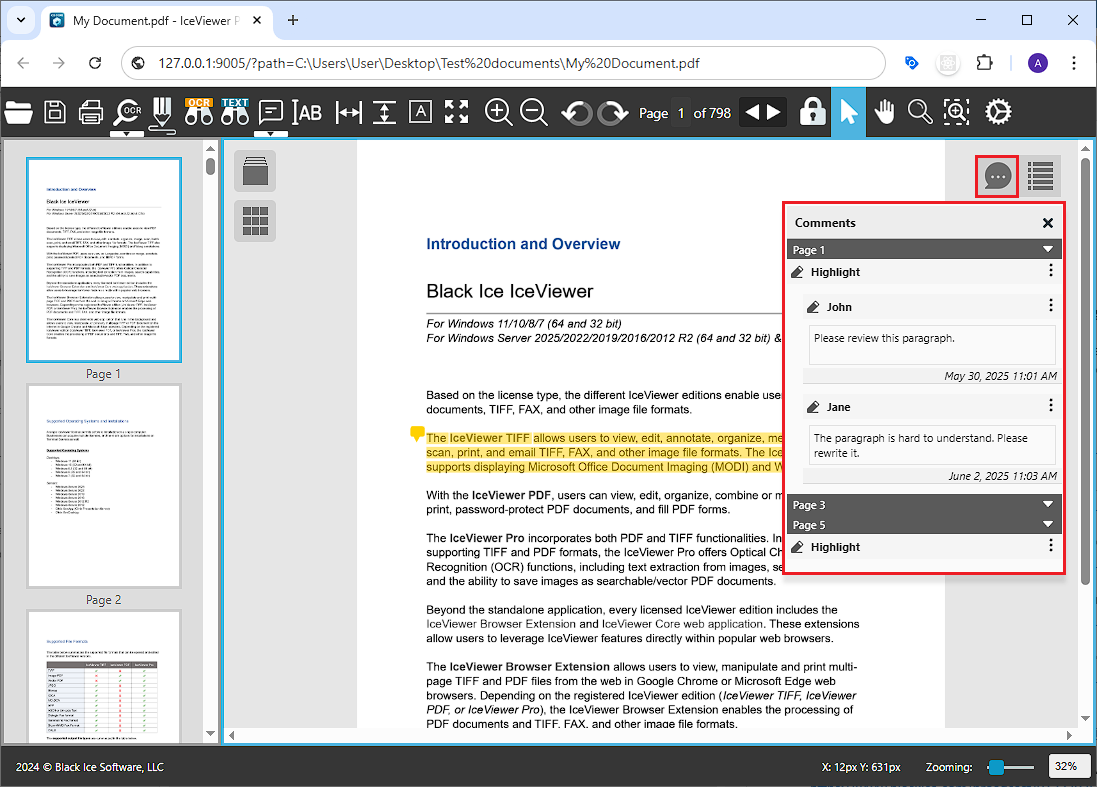This screenshot has width=1097, height=787.
Task: Open a new browser tab
Action: point(293,20)
